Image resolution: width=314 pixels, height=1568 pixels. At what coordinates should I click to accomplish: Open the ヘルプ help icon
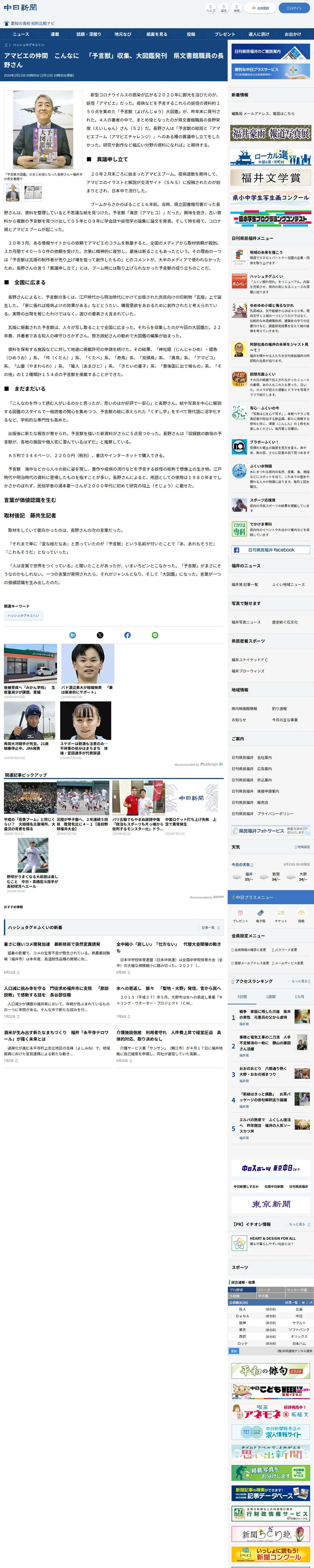pos(210,8)
